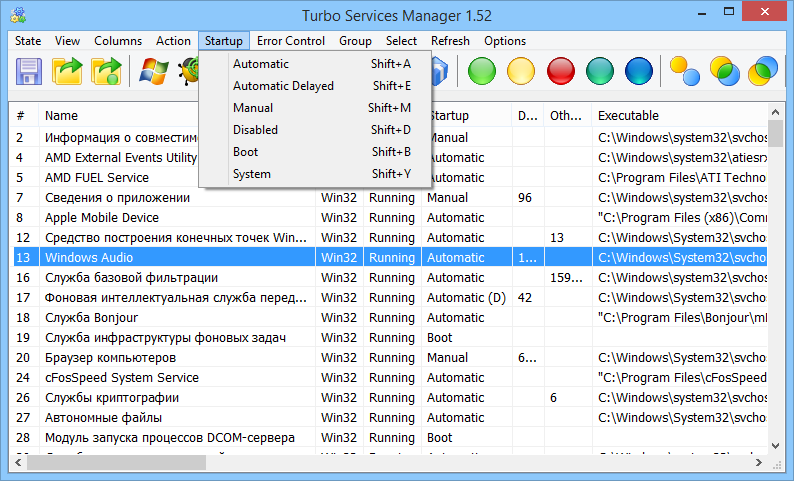Select System startup option
The height and width of the screenshot is (481, 794).
click(x=315, y=174)
